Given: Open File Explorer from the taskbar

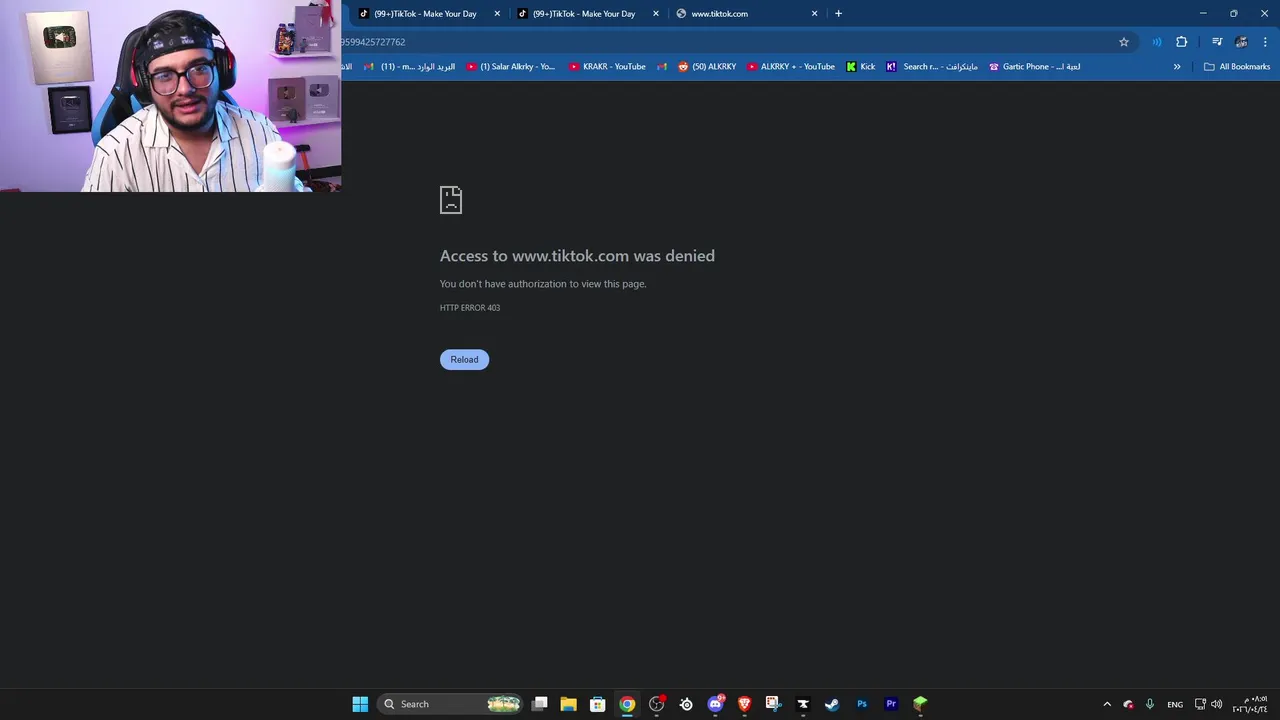Looking at the screenshot, I should (x=568, y=704).
